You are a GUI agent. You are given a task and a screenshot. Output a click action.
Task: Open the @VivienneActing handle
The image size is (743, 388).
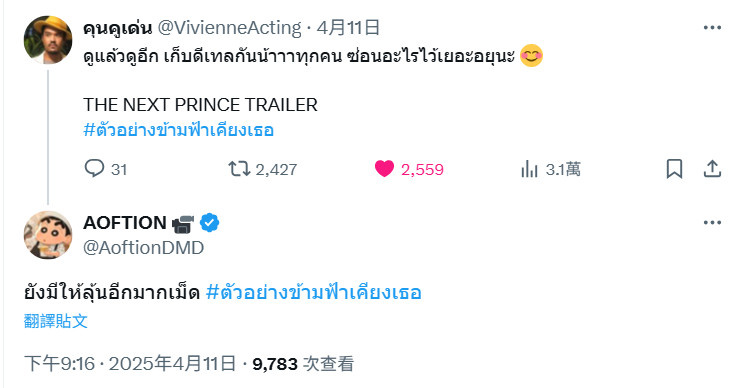[x=229, y=28]
